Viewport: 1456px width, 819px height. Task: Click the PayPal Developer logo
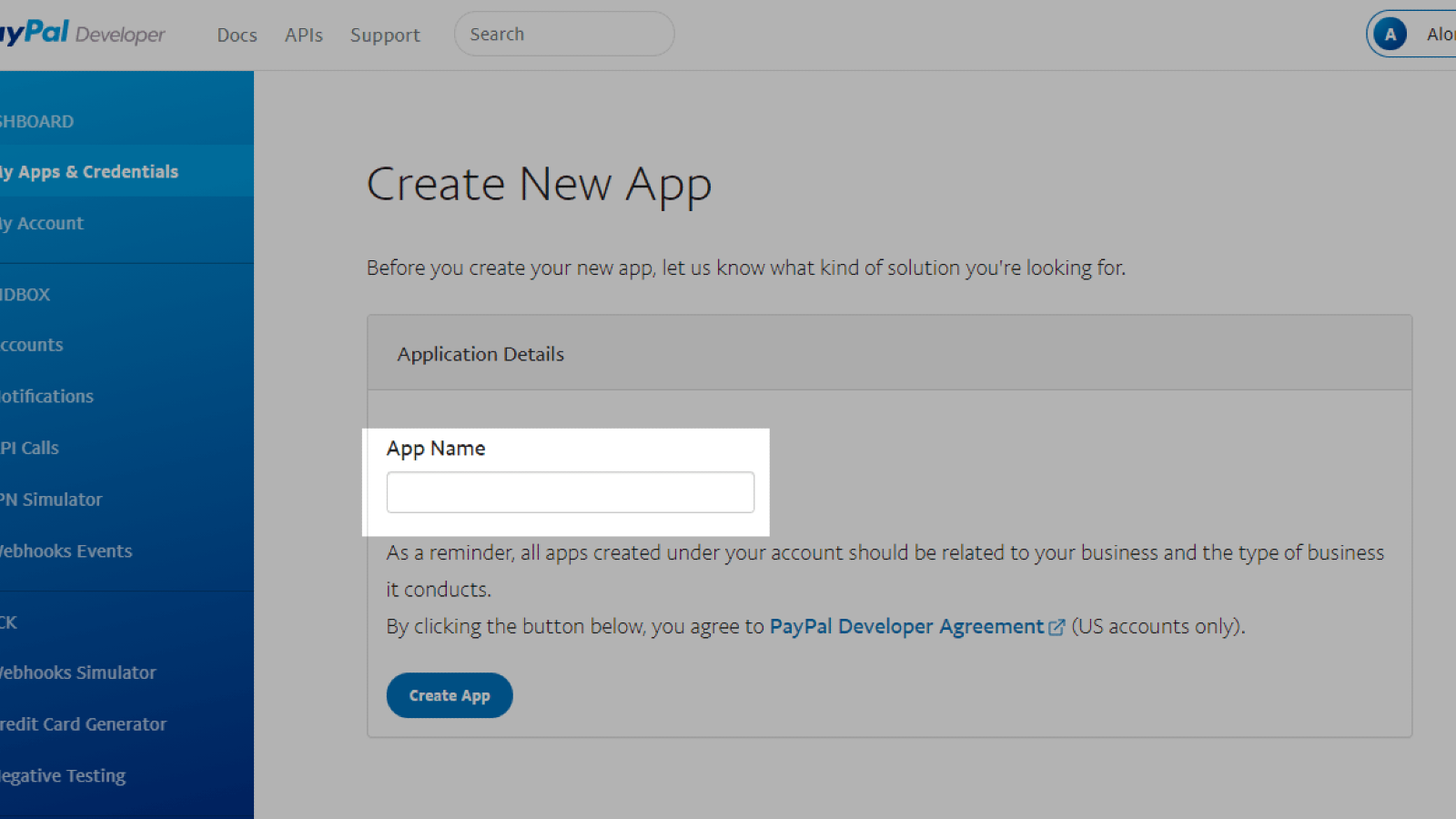82,34
